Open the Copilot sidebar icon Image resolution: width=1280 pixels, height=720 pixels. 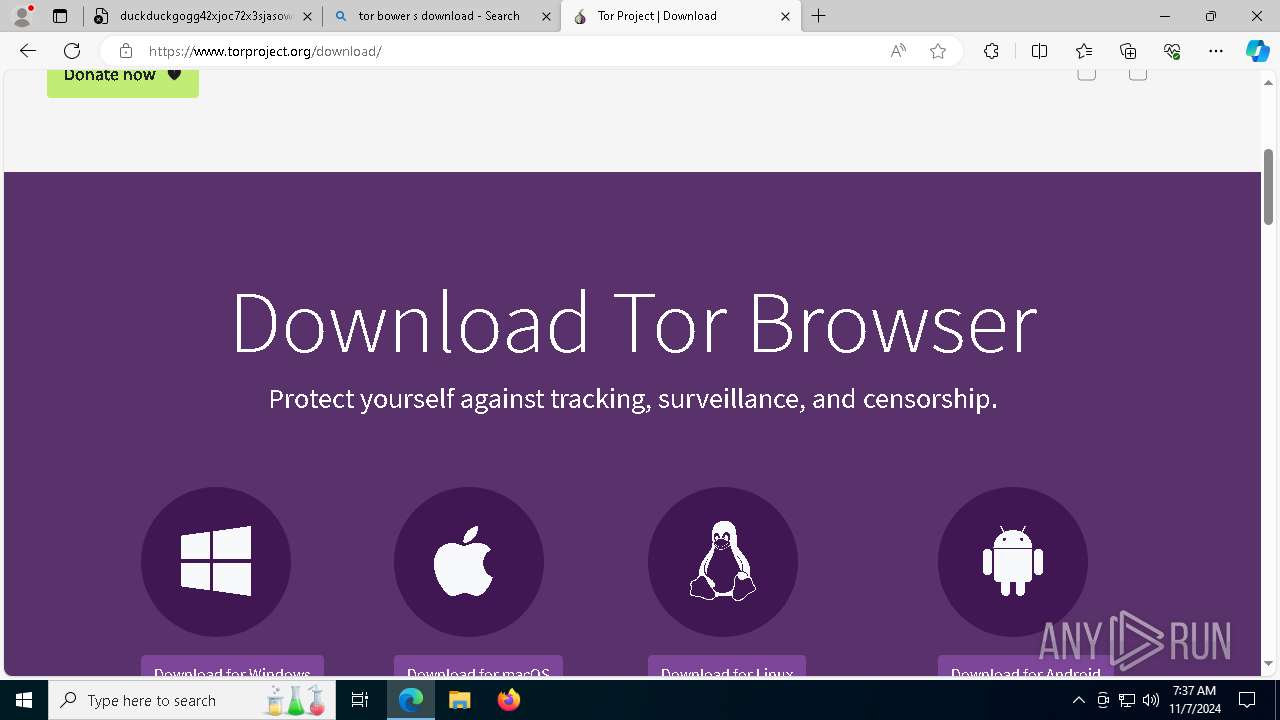(1258, 51)
